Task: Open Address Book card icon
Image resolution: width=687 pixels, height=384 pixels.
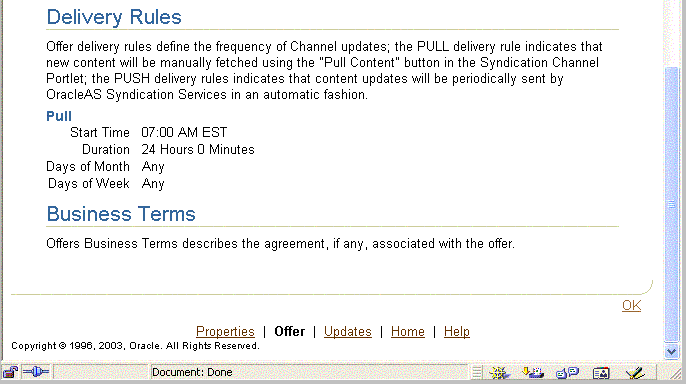Action: tap(601, 373)
